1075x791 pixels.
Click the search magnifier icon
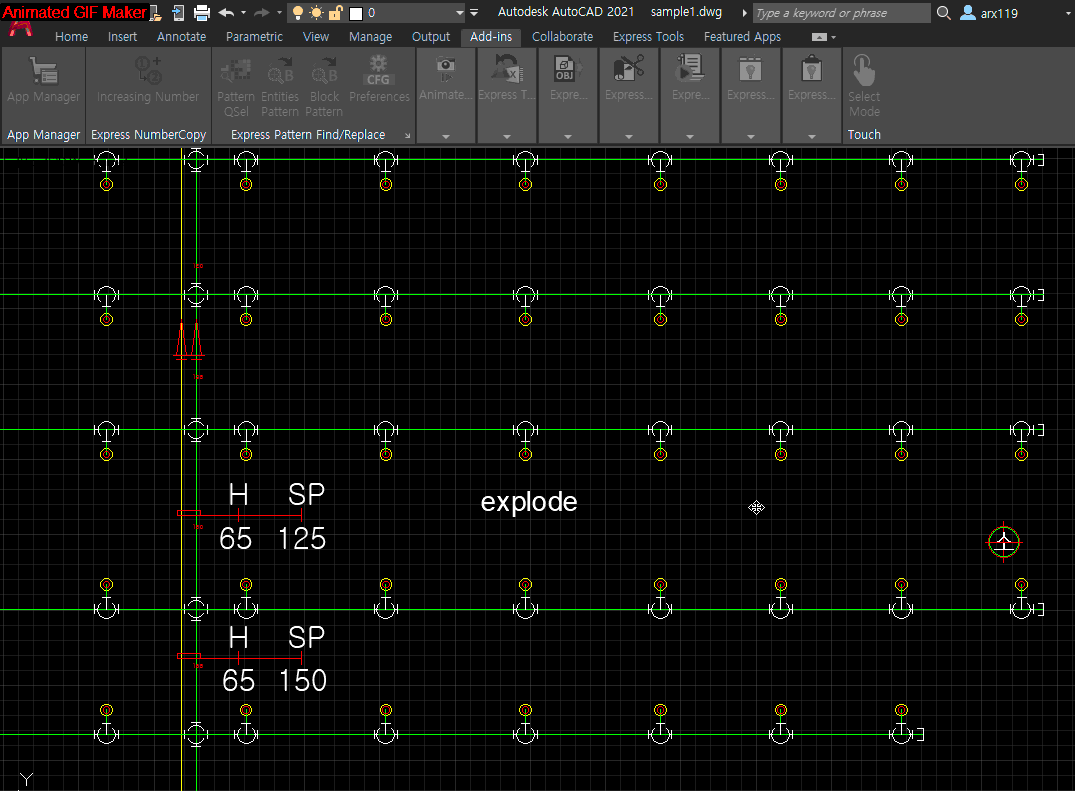(944, 13)
